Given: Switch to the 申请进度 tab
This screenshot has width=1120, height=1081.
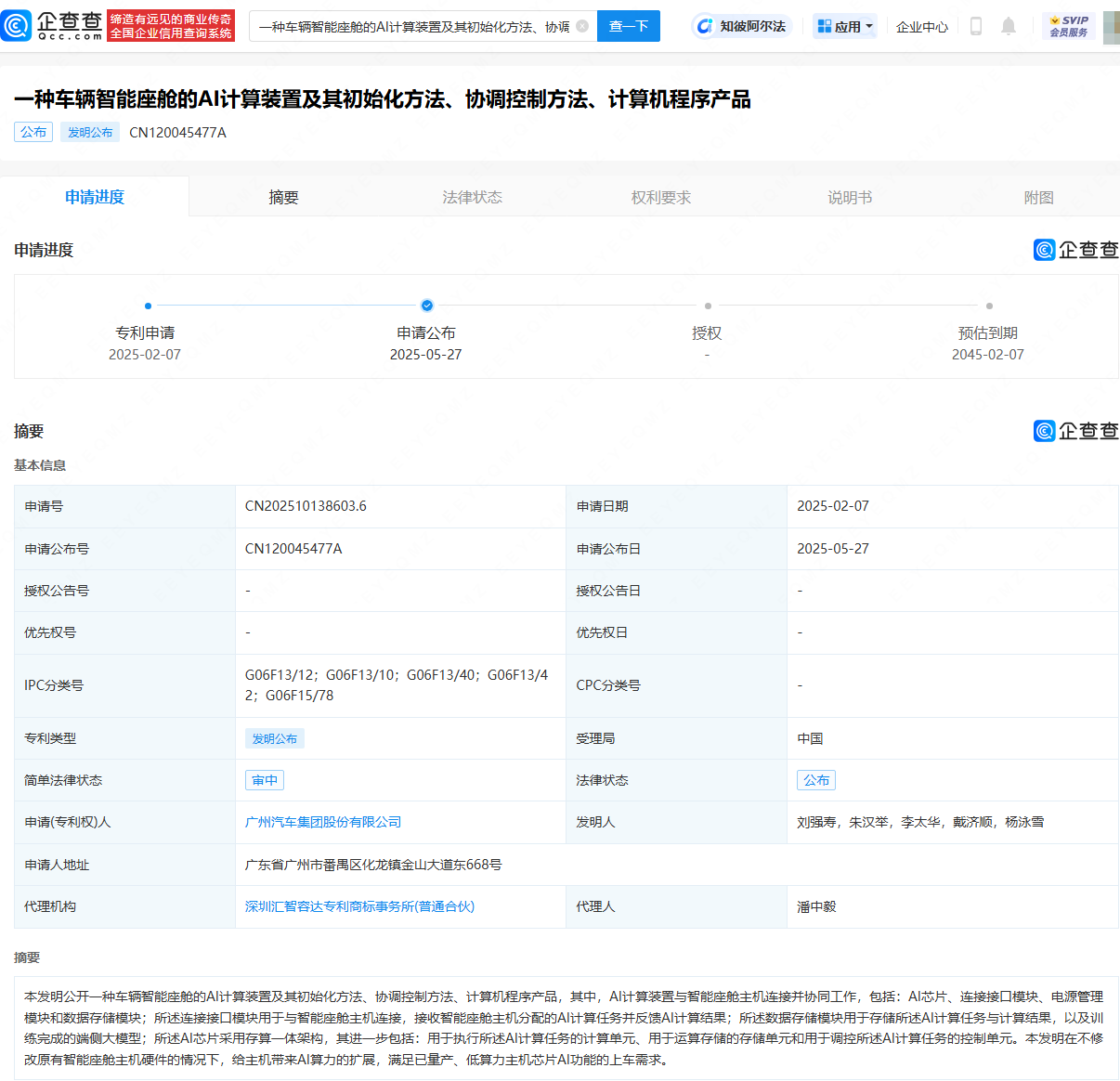Looking at the screenshot, I should tap(95, 197).
